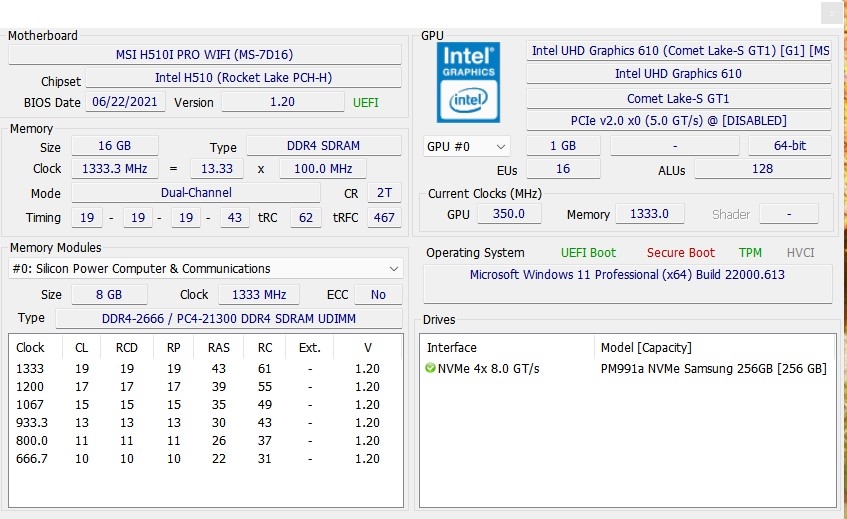This screenshot has width=847, height=519.
Task: Select the PM991a NVMe Samsung drive entry
Action: tap(714, 369)
